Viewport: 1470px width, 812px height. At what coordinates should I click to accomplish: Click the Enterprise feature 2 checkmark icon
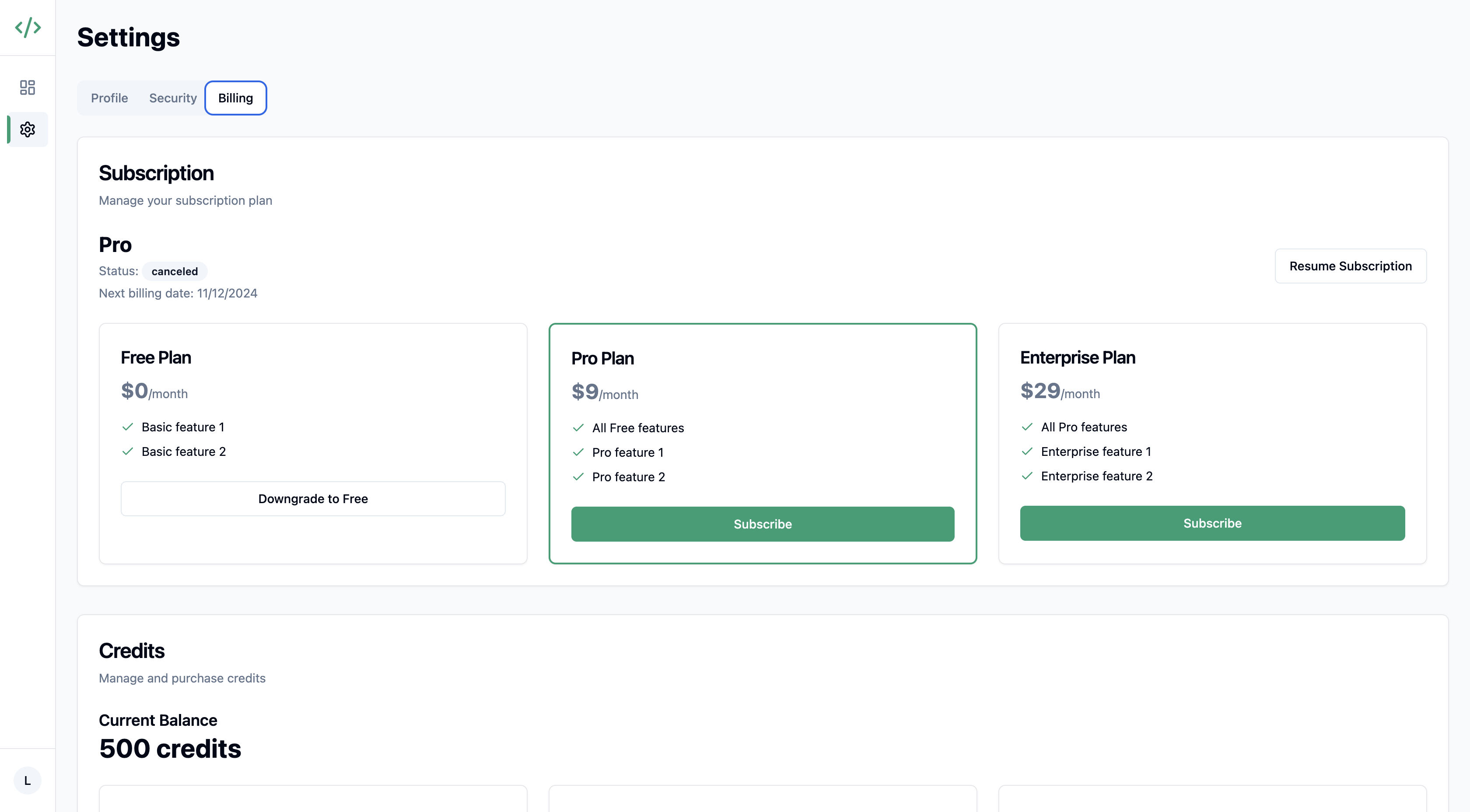(1027, 476)
